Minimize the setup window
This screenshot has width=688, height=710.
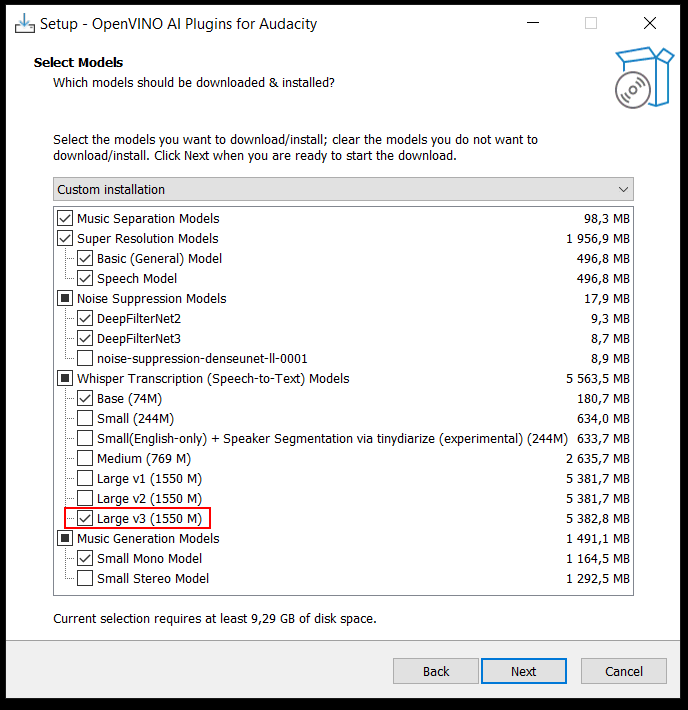click(533, 23)
